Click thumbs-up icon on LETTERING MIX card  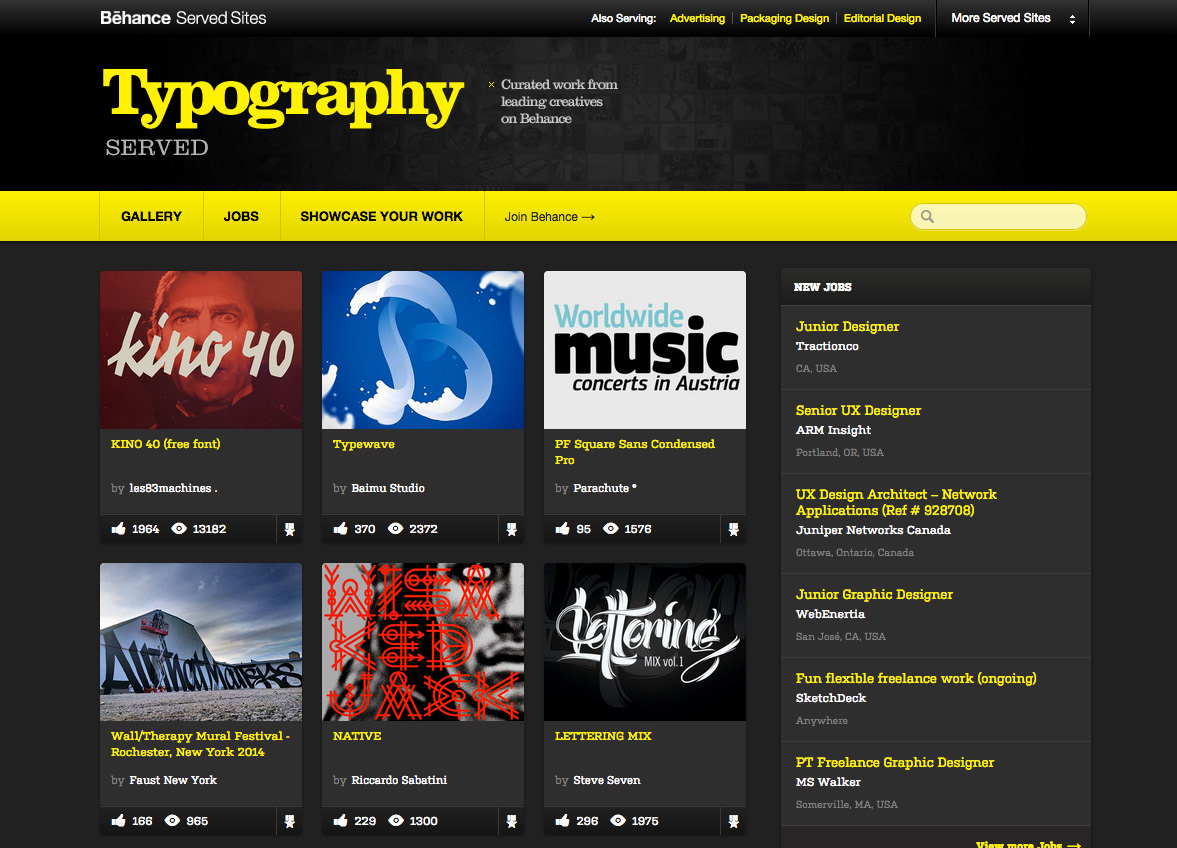563,821
